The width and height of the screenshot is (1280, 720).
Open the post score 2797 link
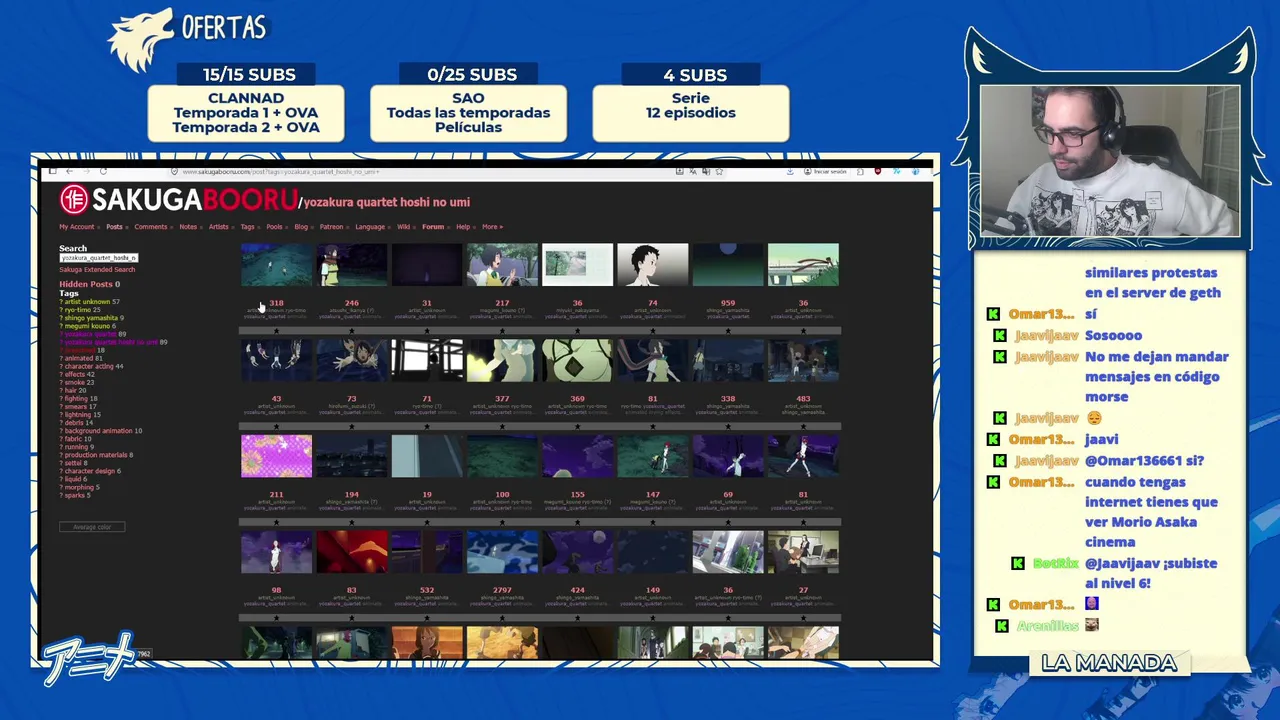tap(502, 590)
